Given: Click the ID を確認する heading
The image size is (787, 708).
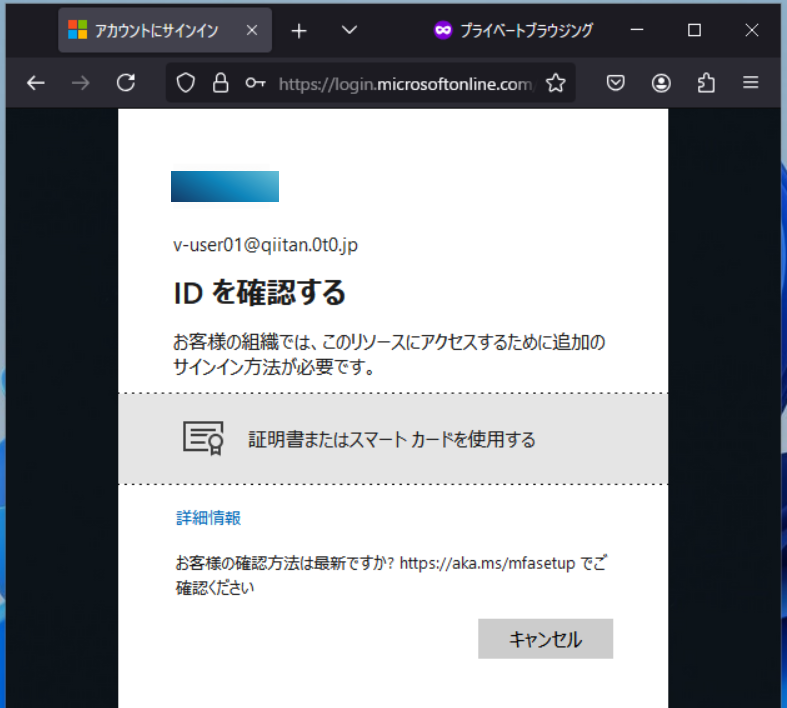Looking at the screenshot, I should point(259,293).
